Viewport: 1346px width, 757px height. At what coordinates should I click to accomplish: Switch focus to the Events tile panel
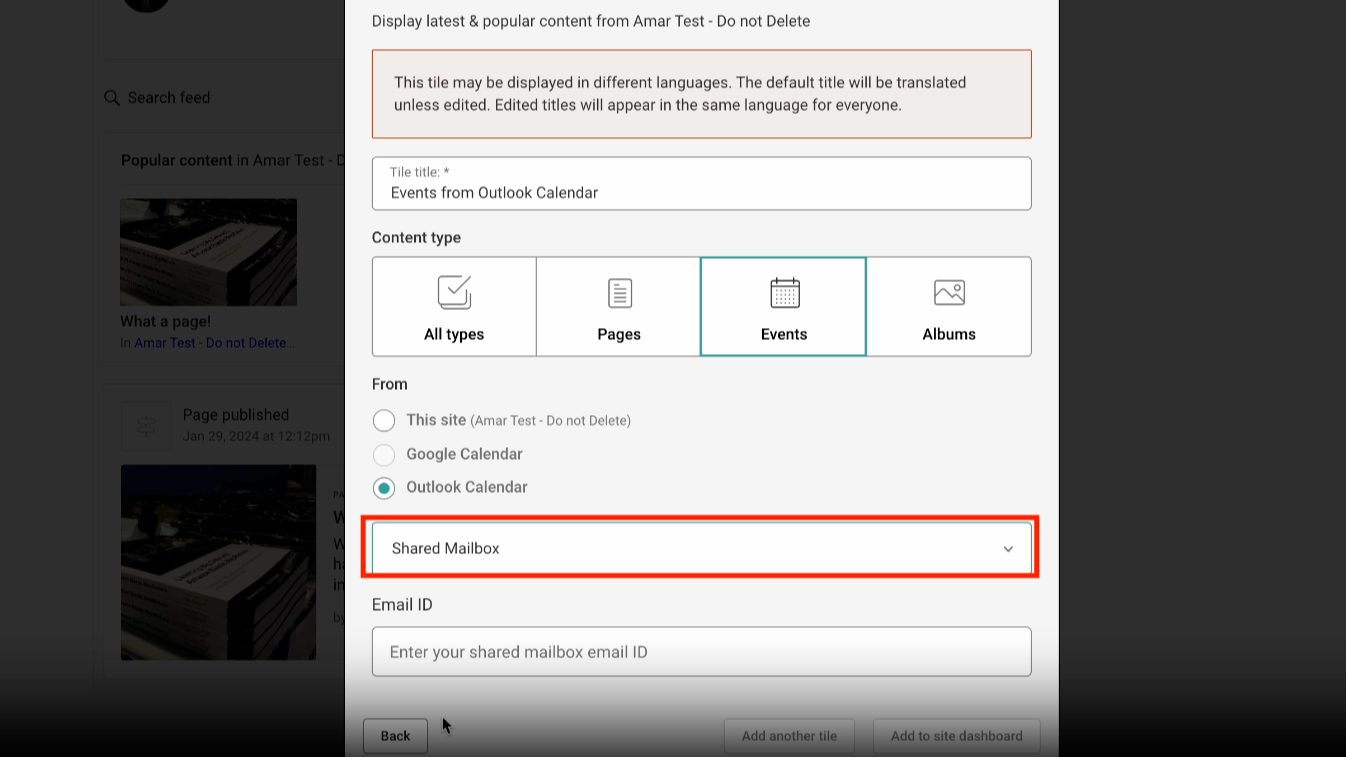click(783, 306)
